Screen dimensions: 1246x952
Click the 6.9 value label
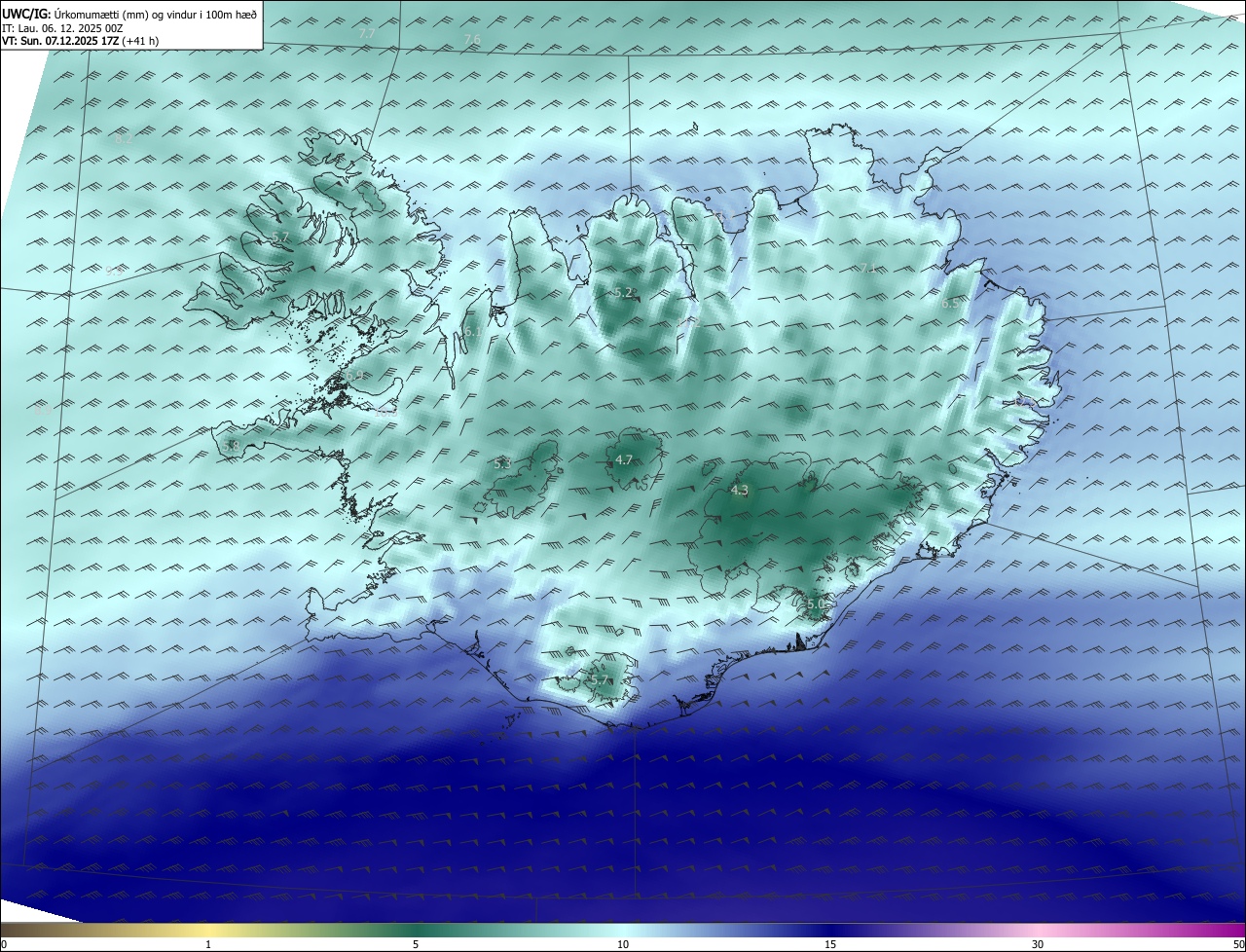pyautogui.click(x=354, y=376)
